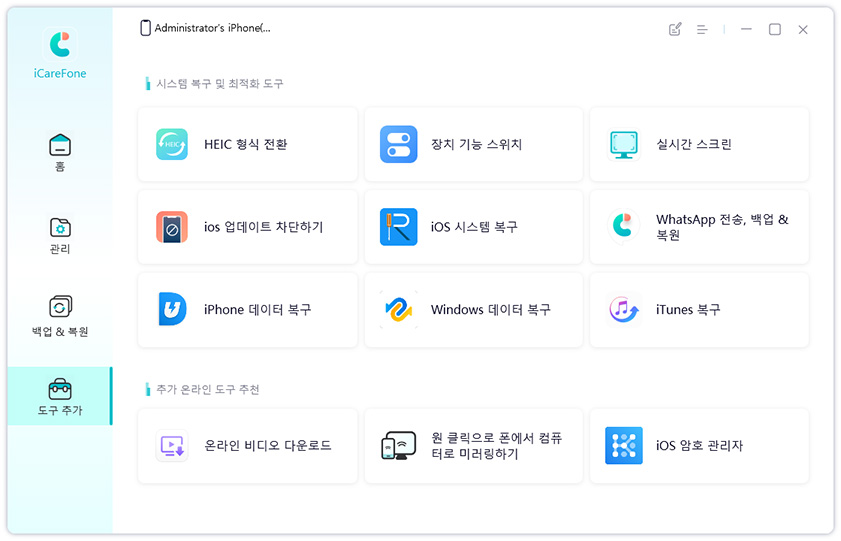Open 원 클릭으로 폰에서 컴퓨터로 미러링하기 label

point(497,446)
